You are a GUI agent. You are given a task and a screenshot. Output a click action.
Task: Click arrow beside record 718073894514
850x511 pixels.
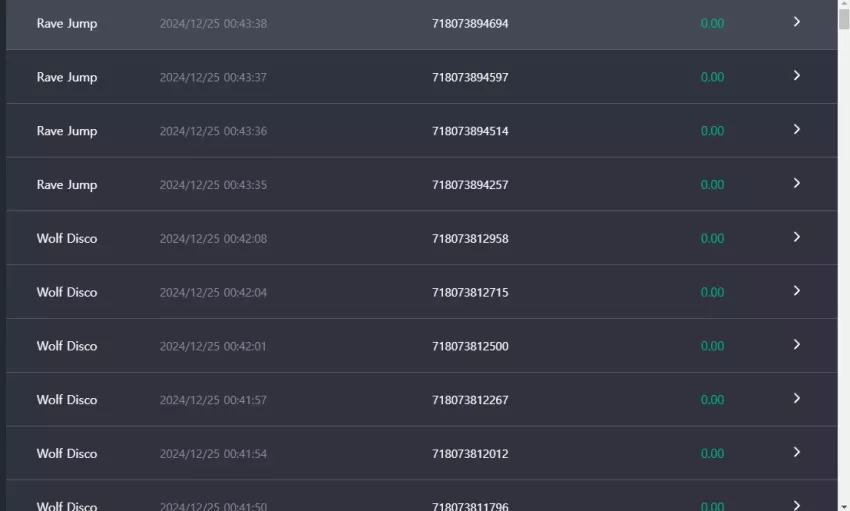(x=796, y=130)
